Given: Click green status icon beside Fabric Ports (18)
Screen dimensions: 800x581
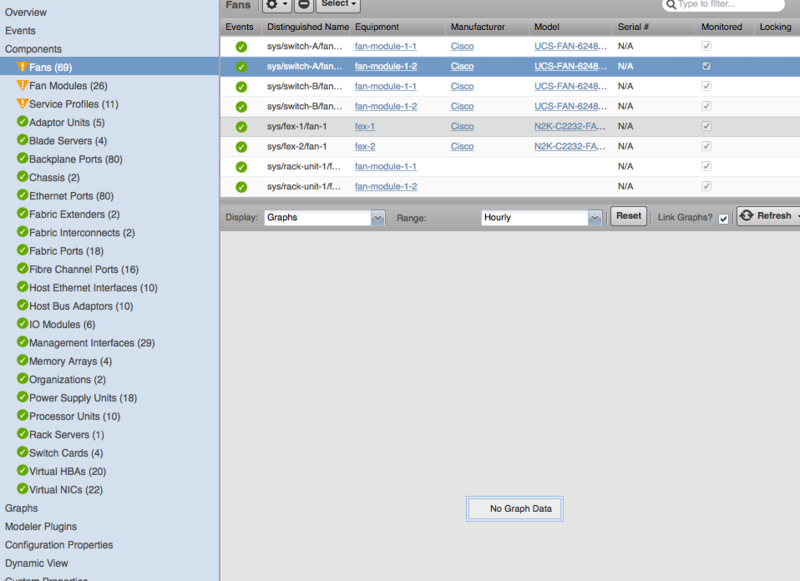Looking at the screenshot, I should pos(22,250).
